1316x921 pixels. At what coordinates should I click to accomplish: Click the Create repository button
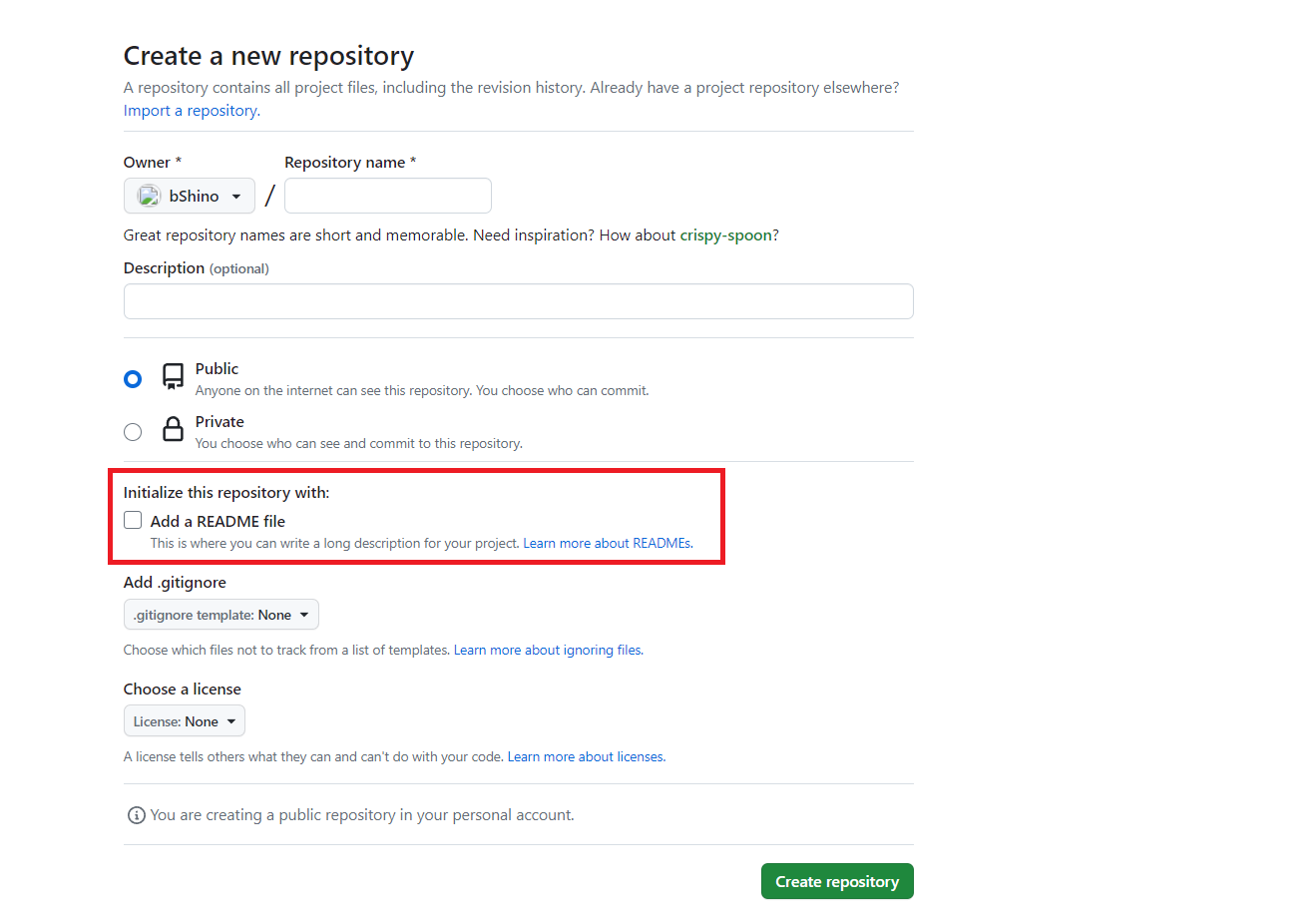pos(837,881)
